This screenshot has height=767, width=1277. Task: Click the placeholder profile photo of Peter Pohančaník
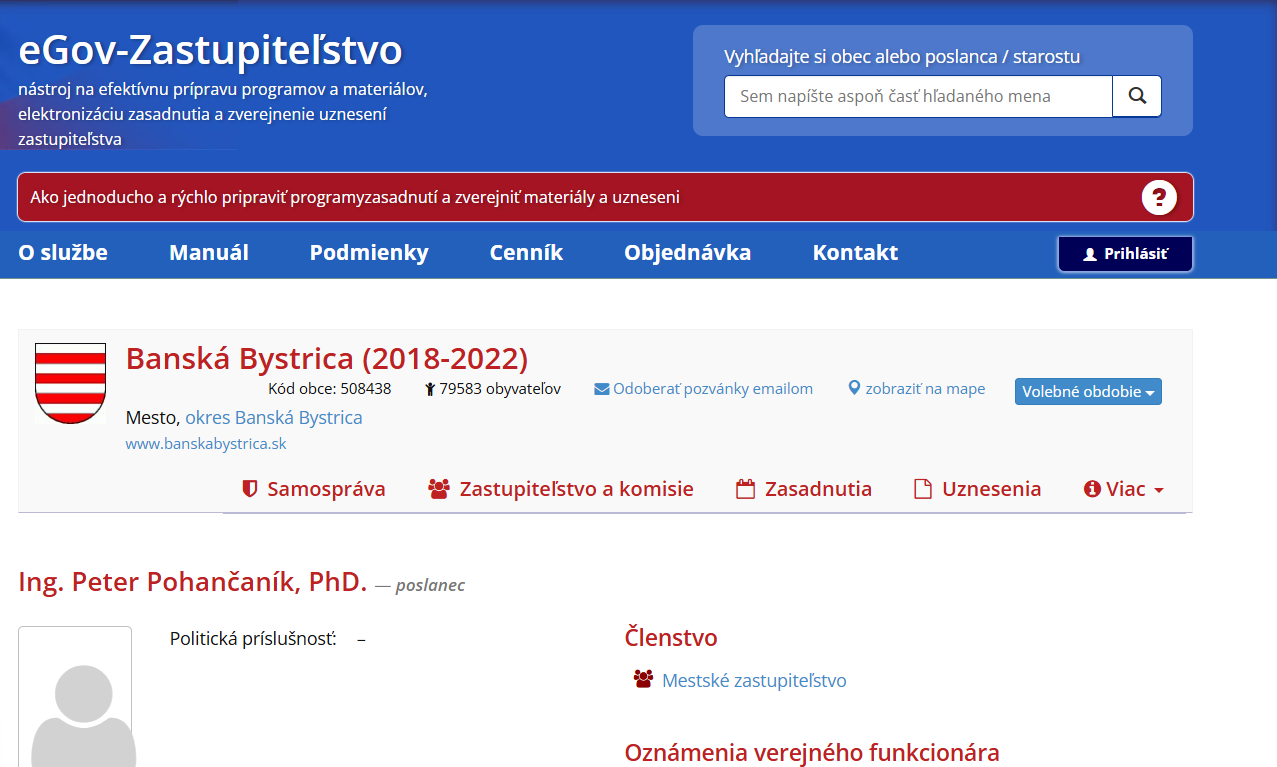click(75, 697)
